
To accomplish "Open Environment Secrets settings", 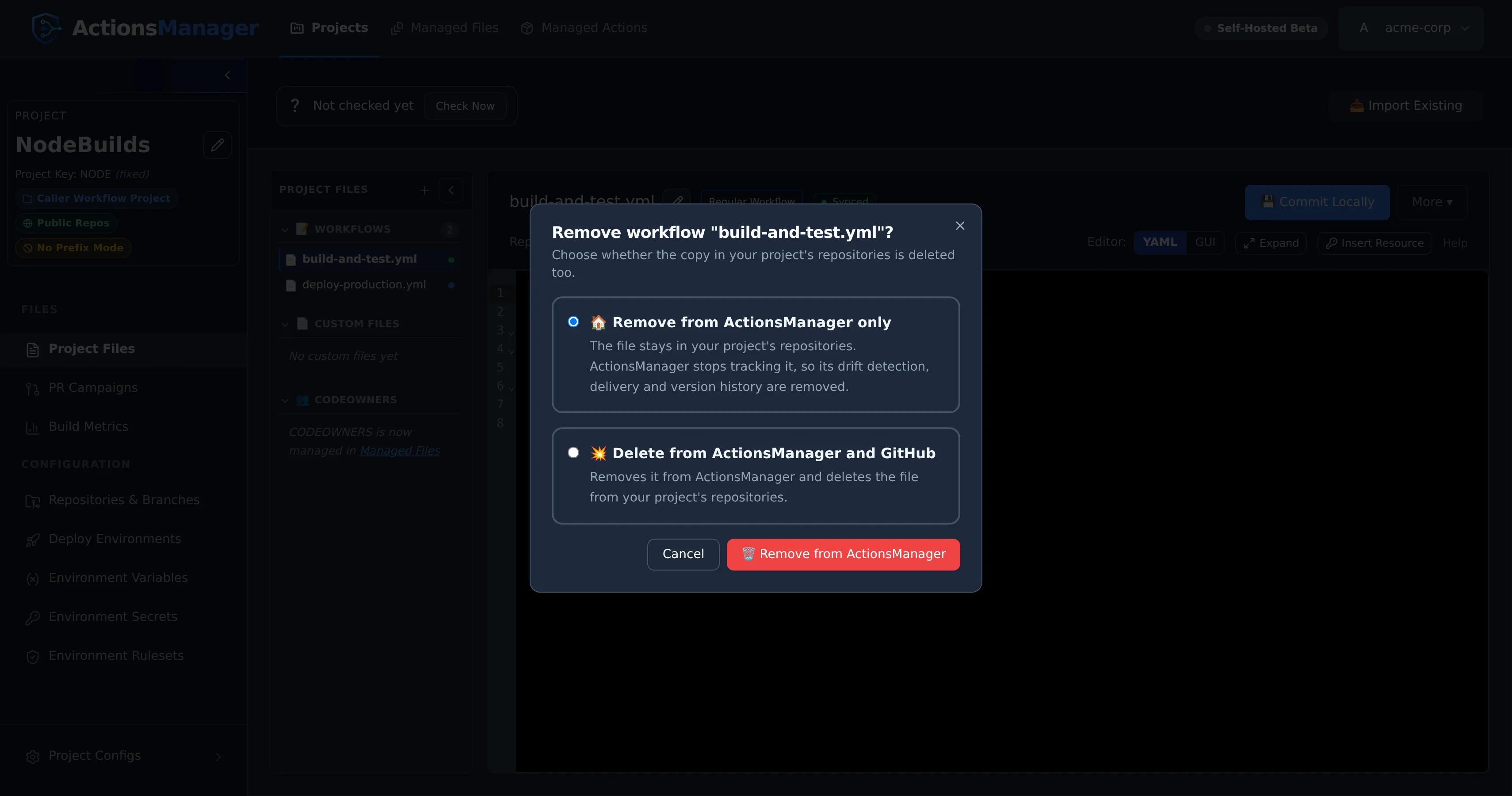I will point(123,617).
